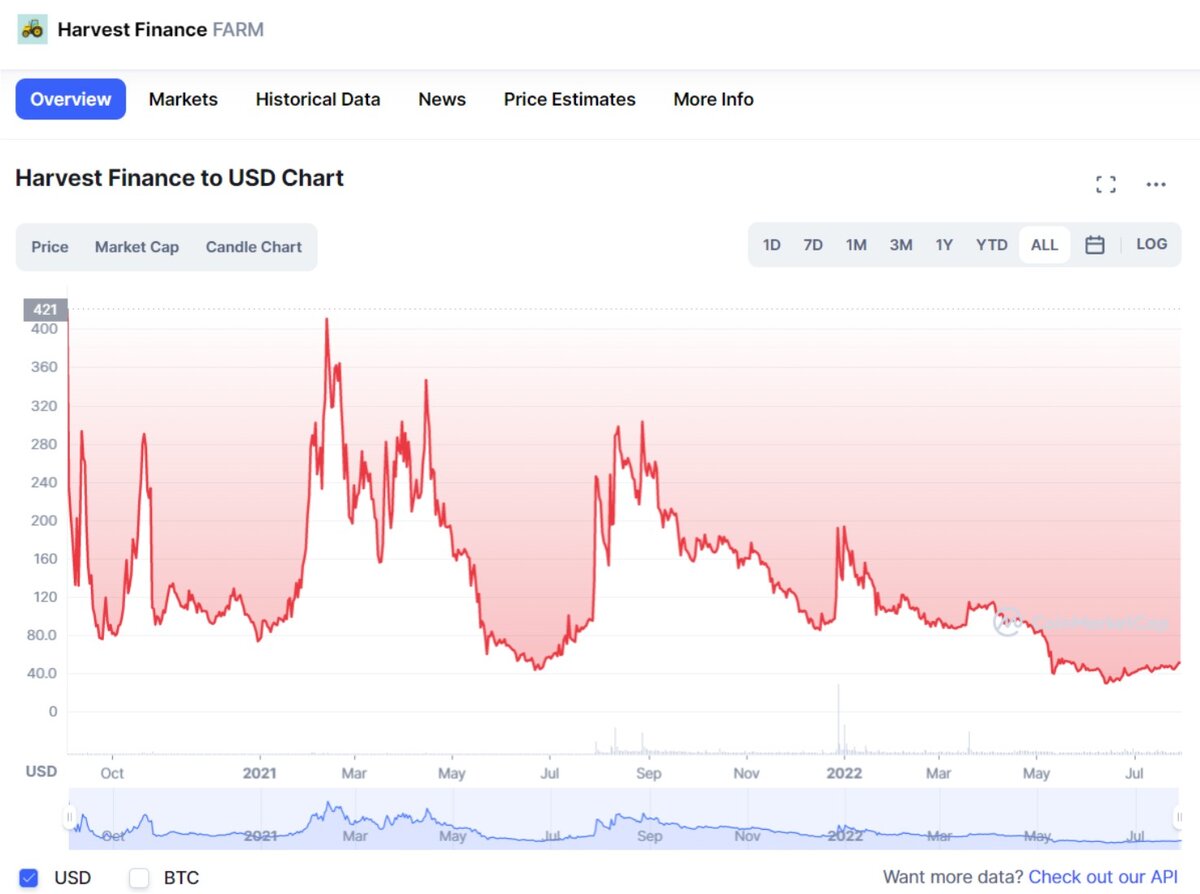Set chart range to YTD
The image size is (1200, 894).
pyautogui.click(x=992, y=245)
